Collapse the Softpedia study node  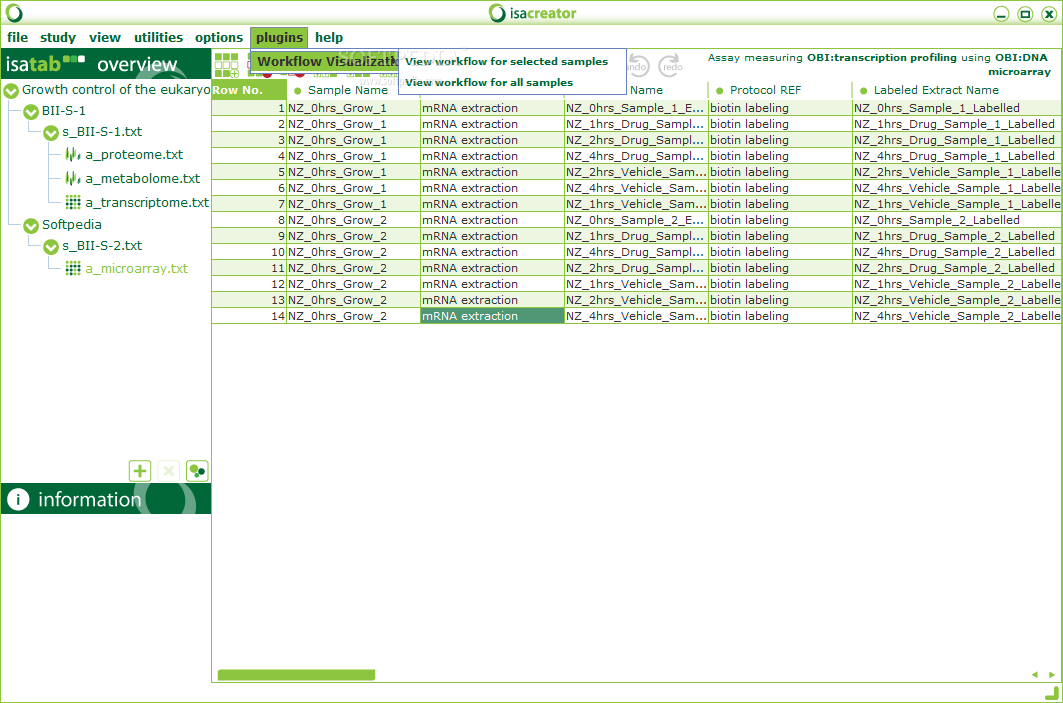31,226
